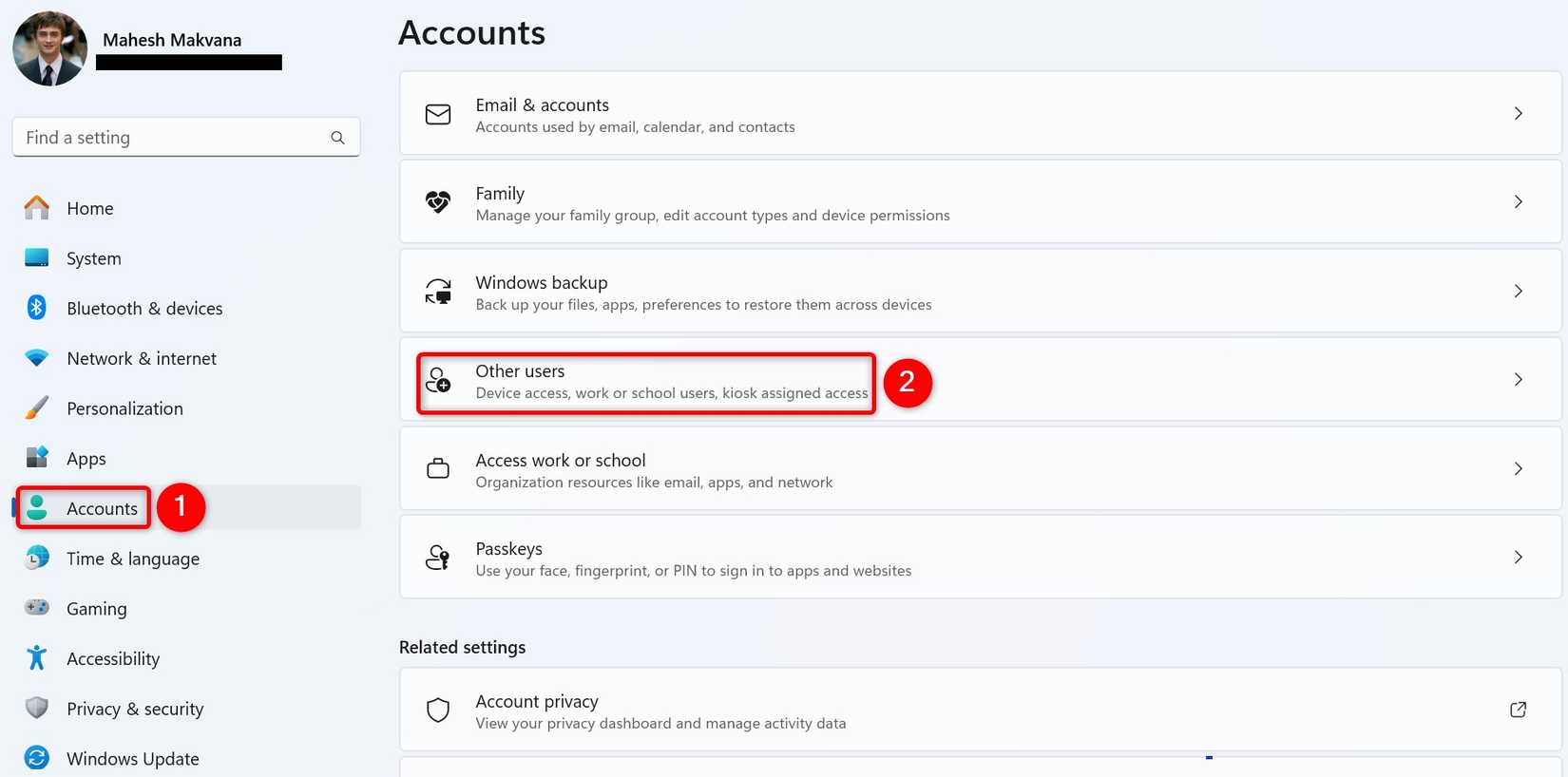Open the Time & language section
The image size is (1568, 777).
pyautogui.click(x=132, y=559)
